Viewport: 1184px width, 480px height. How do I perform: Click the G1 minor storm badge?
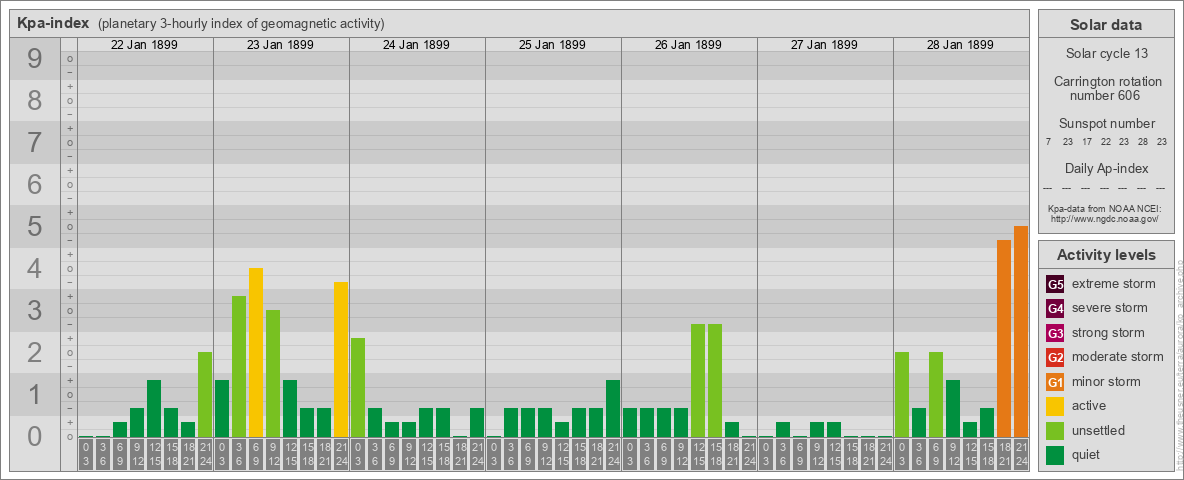tap(1055, 382)
